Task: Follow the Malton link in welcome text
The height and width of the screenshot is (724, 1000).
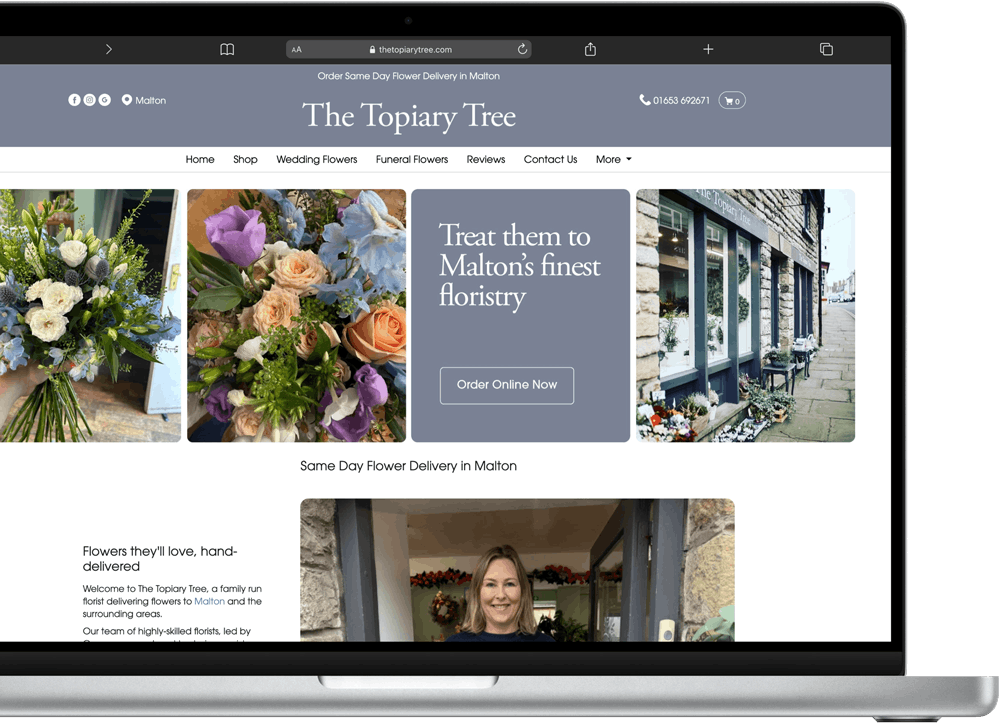Action: click(209, 602)
